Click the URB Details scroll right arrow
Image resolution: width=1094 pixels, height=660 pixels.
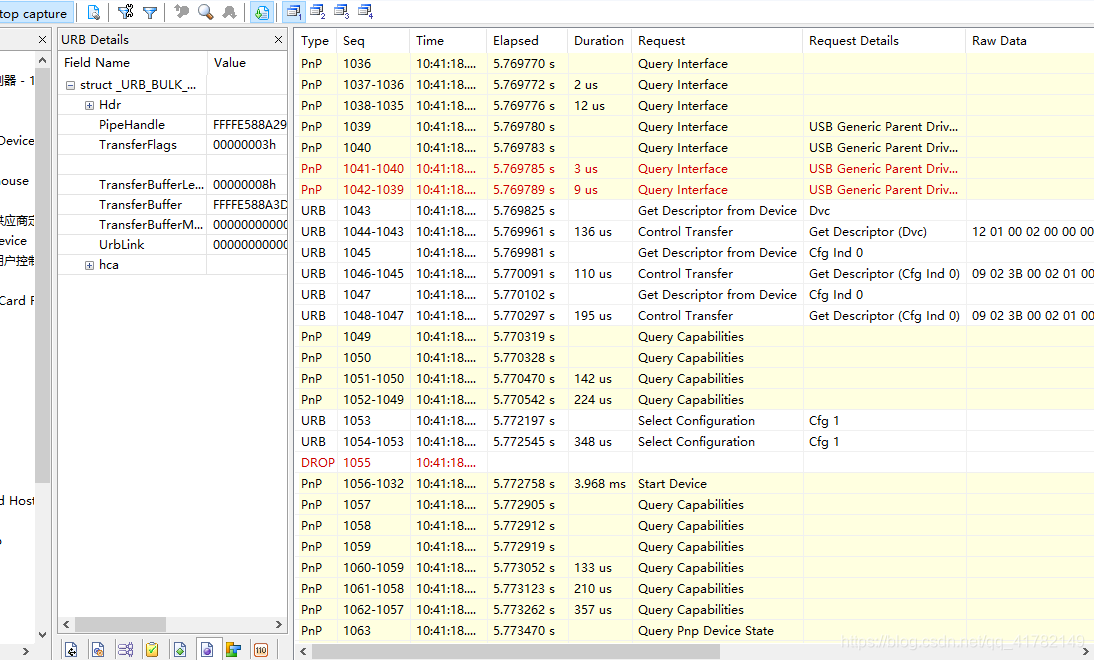278,624
